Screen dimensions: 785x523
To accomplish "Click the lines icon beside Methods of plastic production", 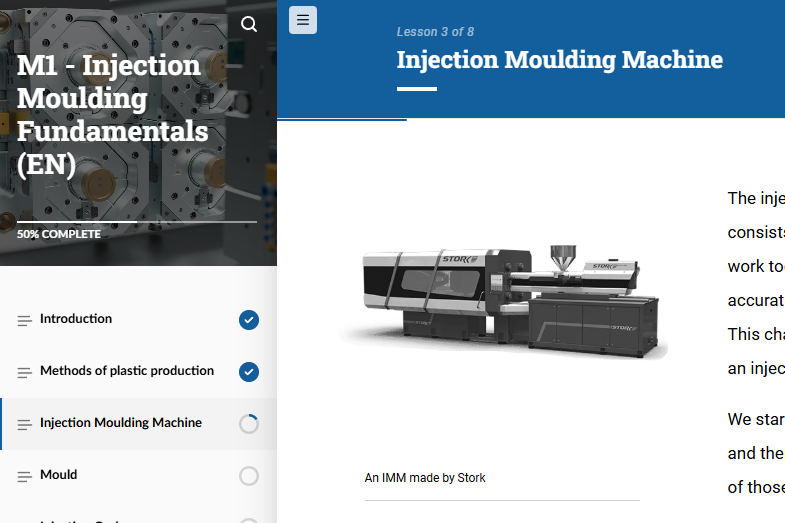I will pyautogui.click(x=24, y=372).
